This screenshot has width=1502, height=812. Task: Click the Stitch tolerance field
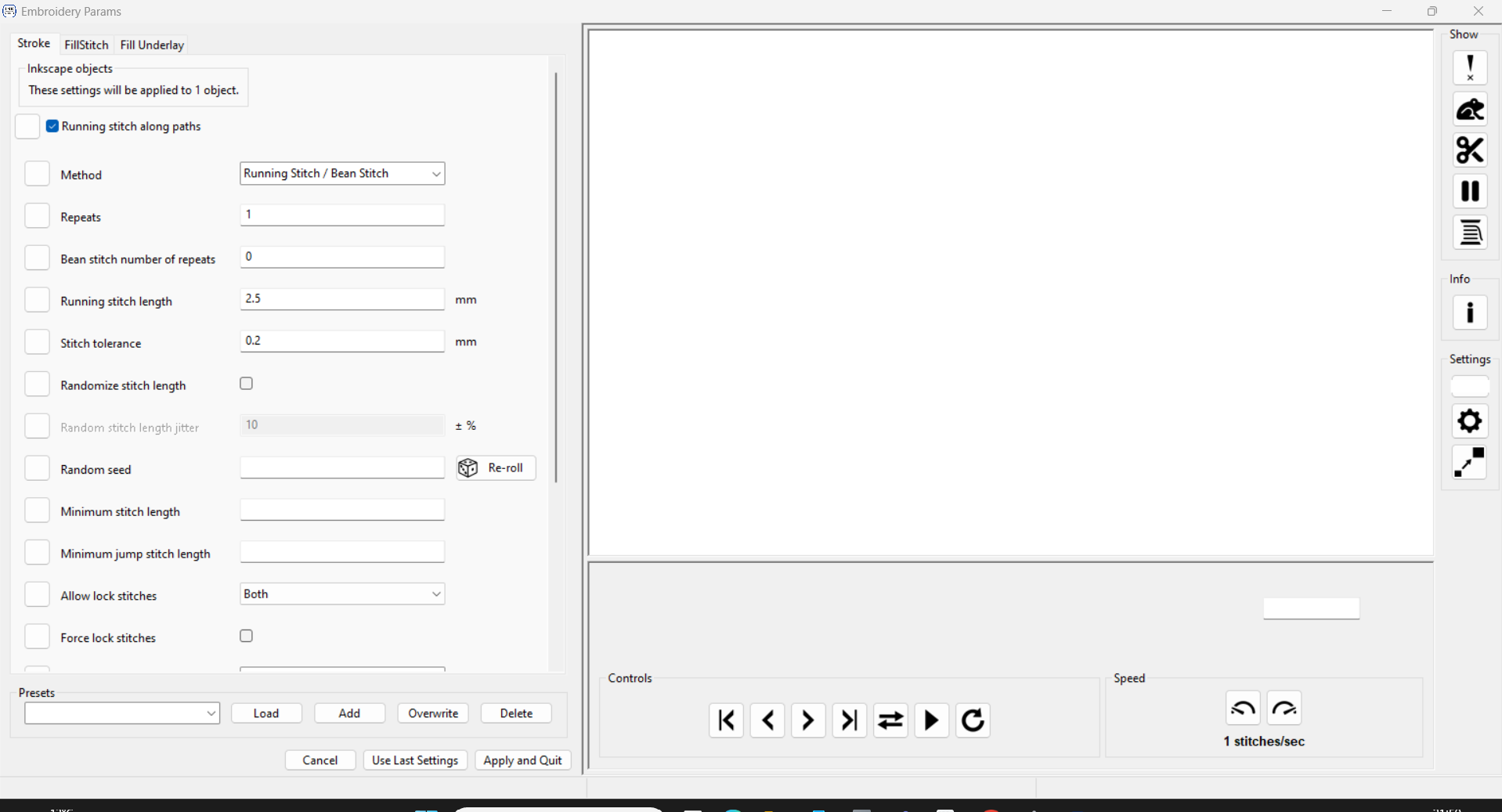342,341
